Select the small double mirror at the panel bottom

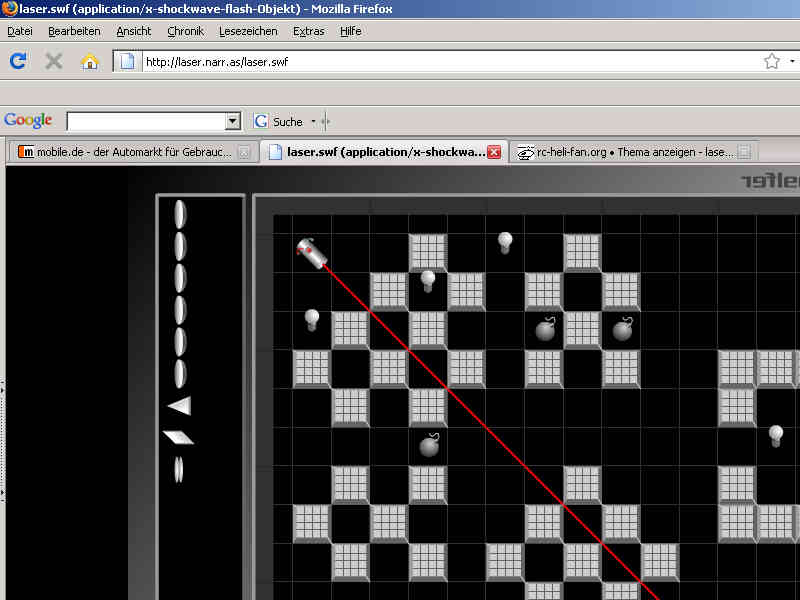tap(180, 468)
